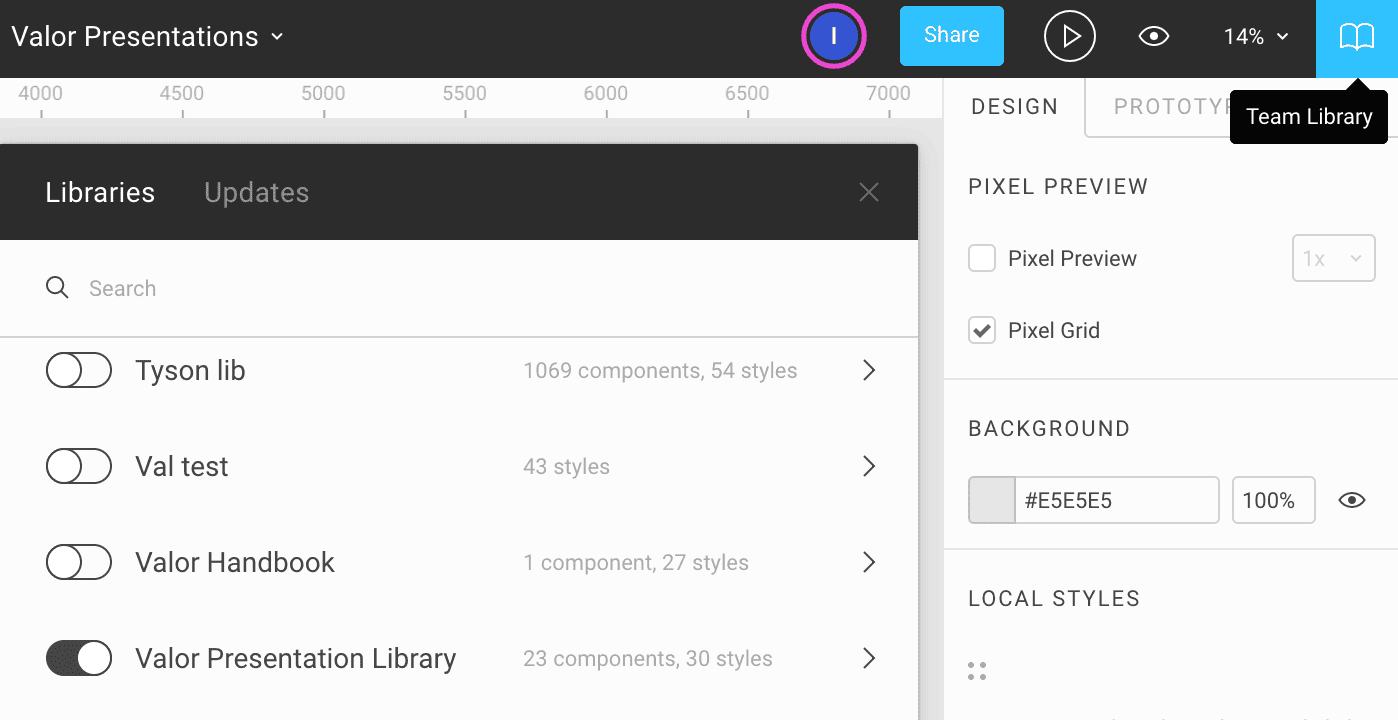Expand Valor Handbook library with chevron
Image resolution: width=1398 pixels, height=720 pixels.
(x=869, y=563)
